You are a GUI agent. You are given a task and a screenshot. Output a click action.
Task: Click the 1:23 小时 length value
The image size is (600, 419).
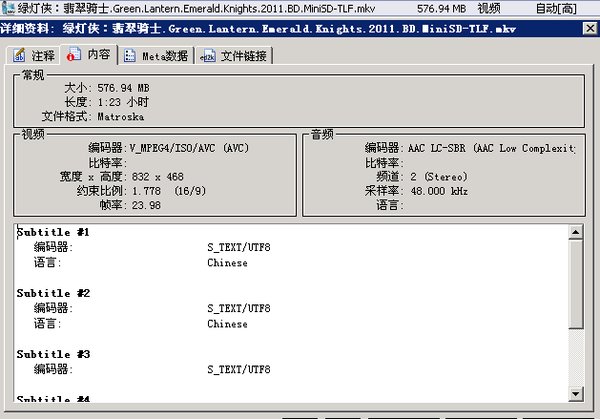click(123, 102)
